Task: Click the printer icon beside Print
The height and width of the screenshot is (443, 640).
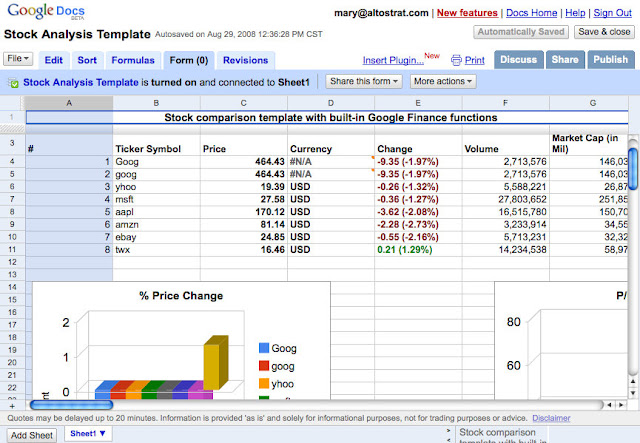Action: coord(456,60)
